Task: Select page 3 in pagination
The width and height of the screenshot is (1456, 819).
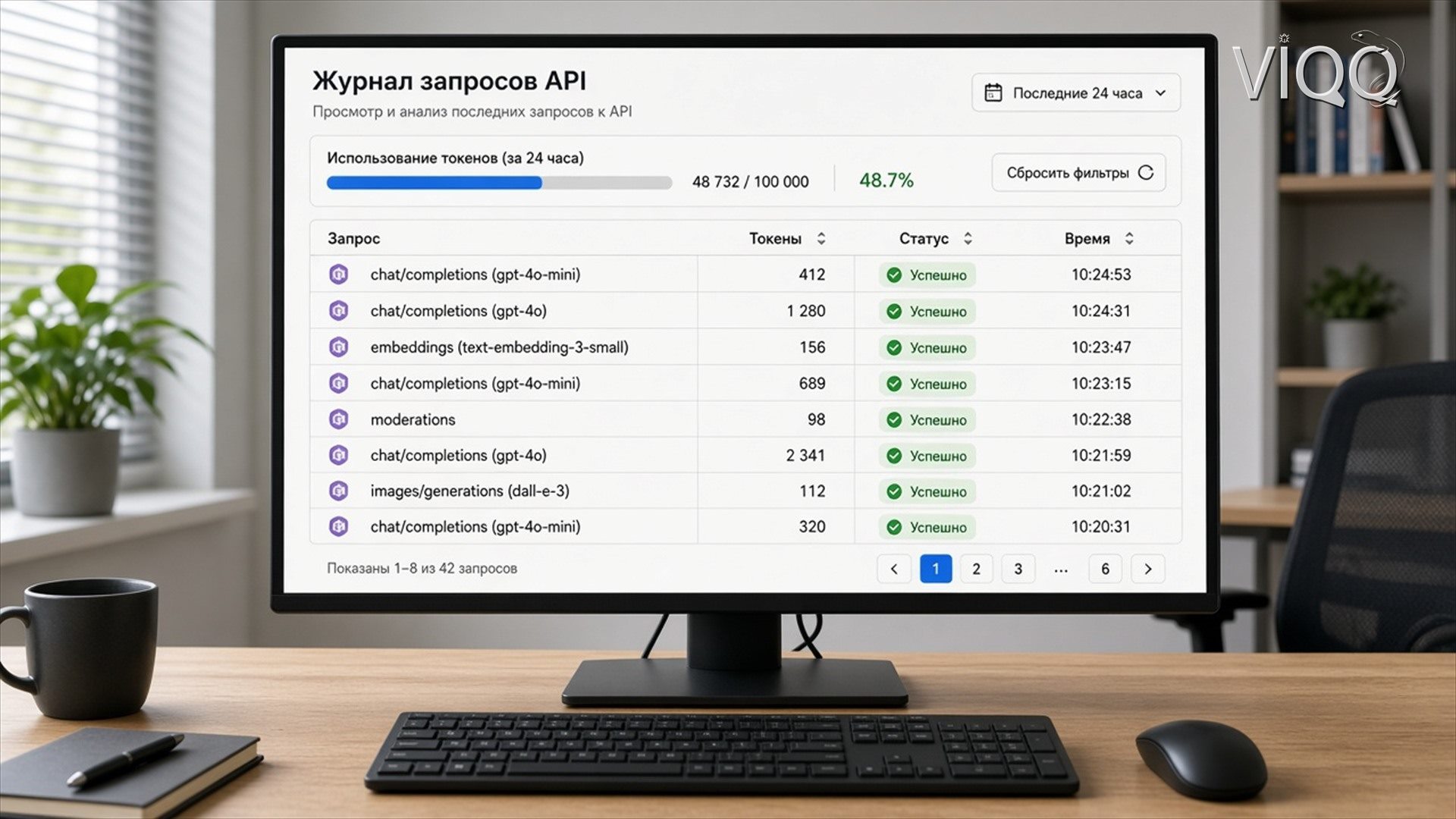Action: [x=1018, y=569]
